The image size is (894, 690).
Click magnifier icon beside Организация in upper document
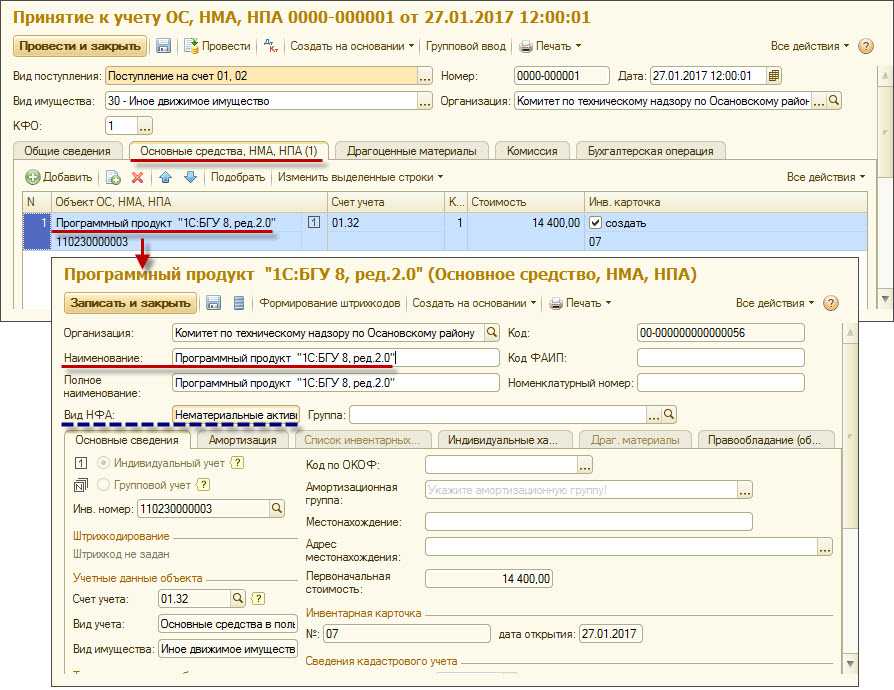(834, 101)
